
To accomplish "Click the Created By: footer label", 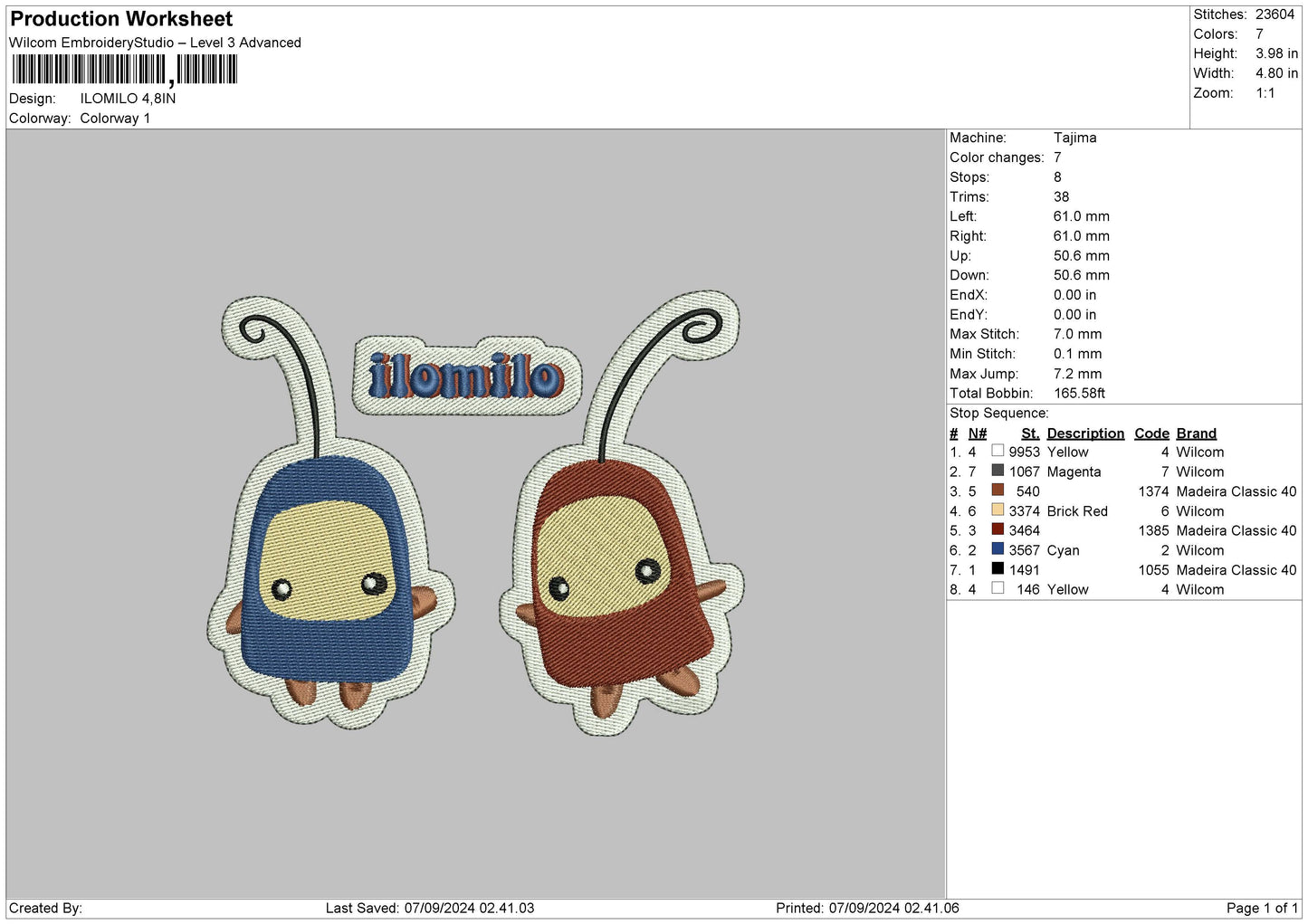I will click(45, 908).
